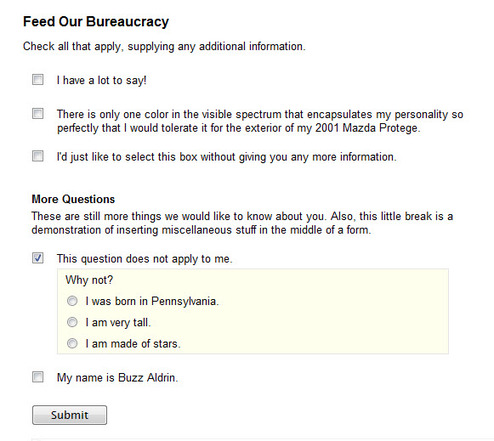Click the label text about the visible spectrum color
494x441 pixels.
(260, 121)
